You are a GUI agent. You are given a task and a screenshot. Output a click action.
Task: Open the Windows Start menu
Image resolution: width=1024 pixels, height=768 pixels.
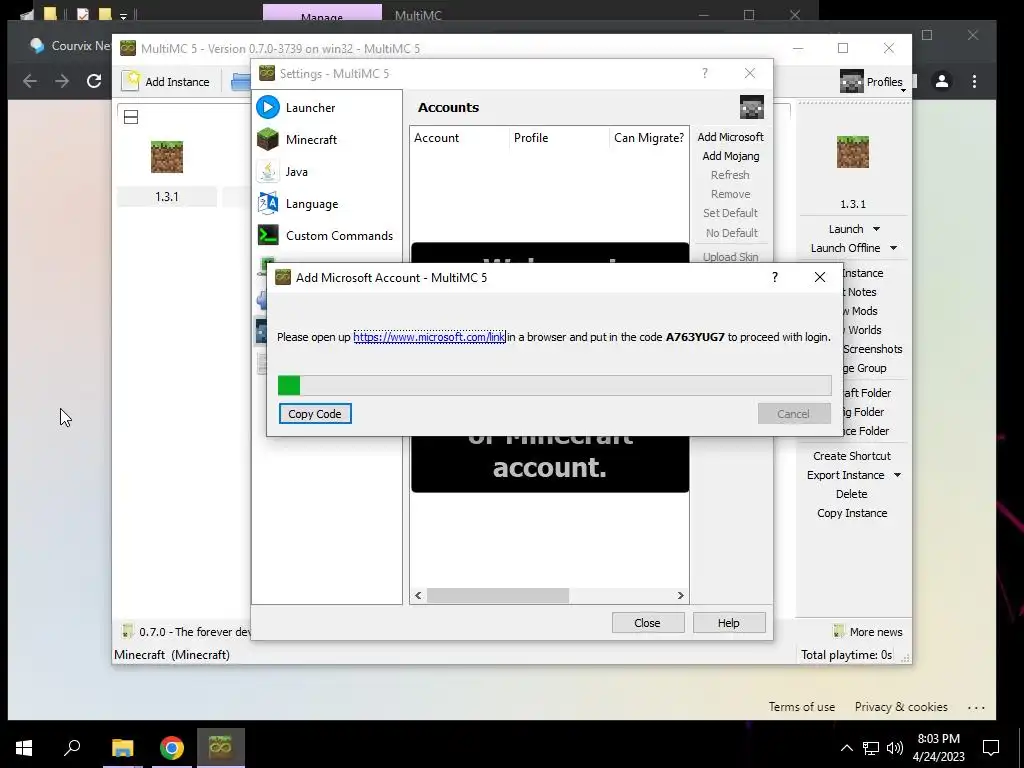24,748
